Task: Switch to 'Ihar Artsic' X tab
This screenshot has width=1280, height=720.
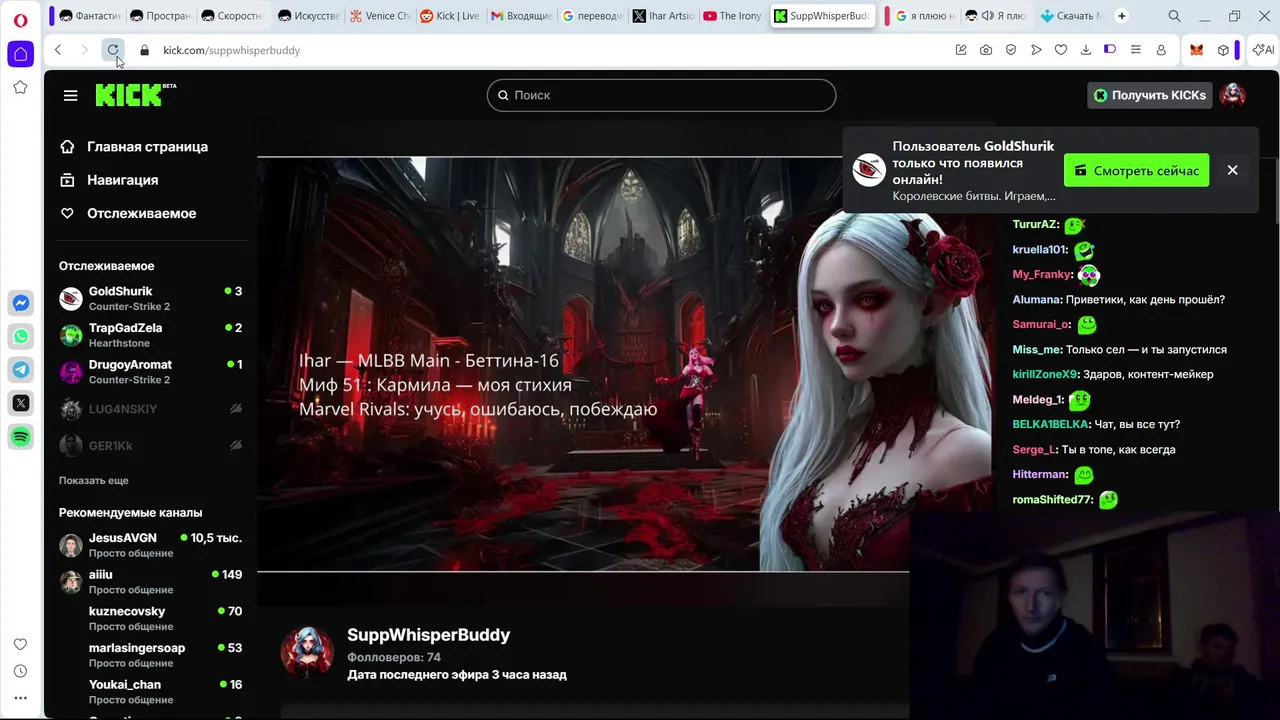Action: 662,16
